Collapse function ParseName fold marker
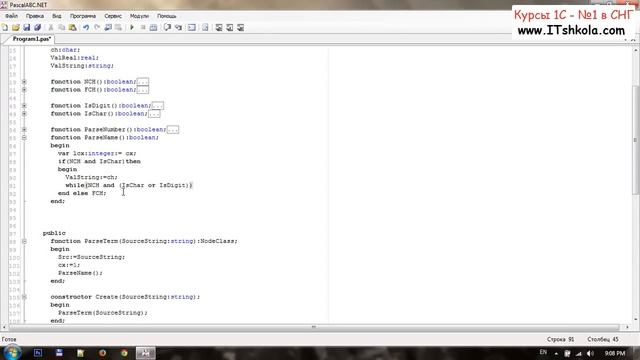This screenshot has height=360, width=640. click(x=24, y=138)
